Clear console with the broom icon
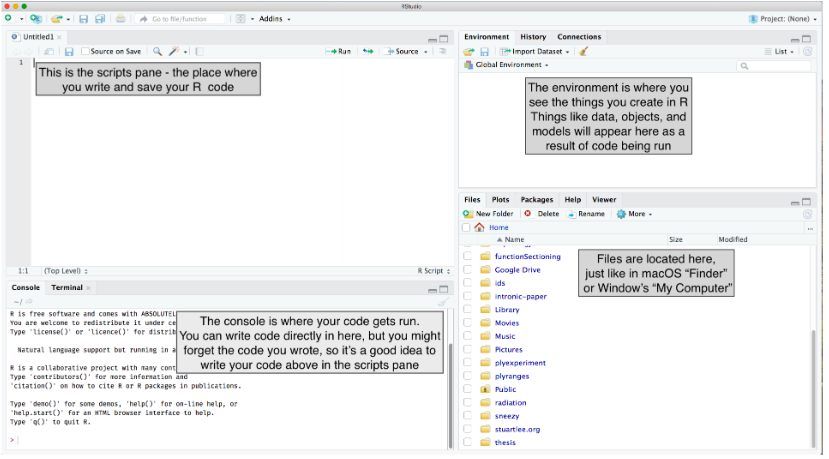This screenshot has width=829, height=459. tap(443, 302)
